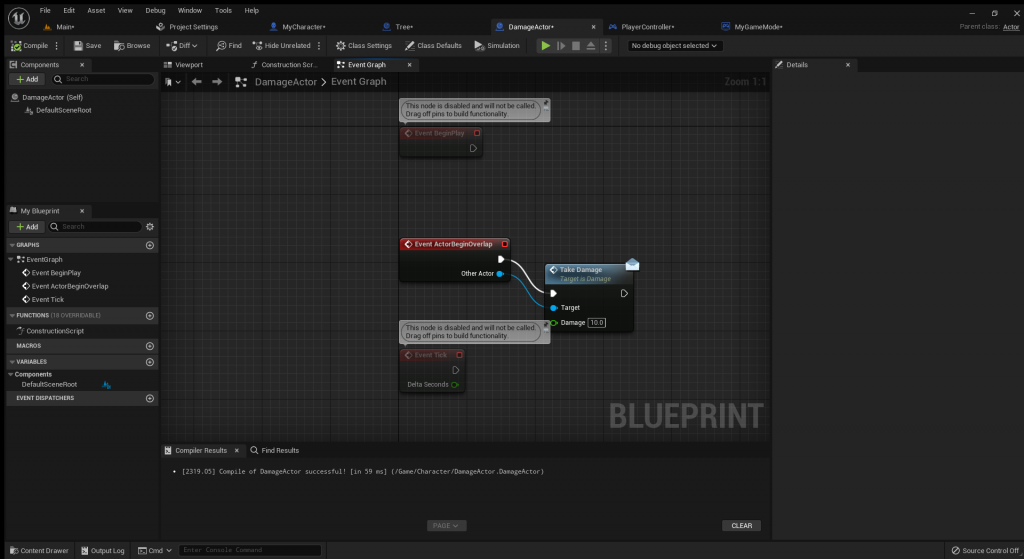
Task: Click Add button in Components panel
Action: (27, 79)
